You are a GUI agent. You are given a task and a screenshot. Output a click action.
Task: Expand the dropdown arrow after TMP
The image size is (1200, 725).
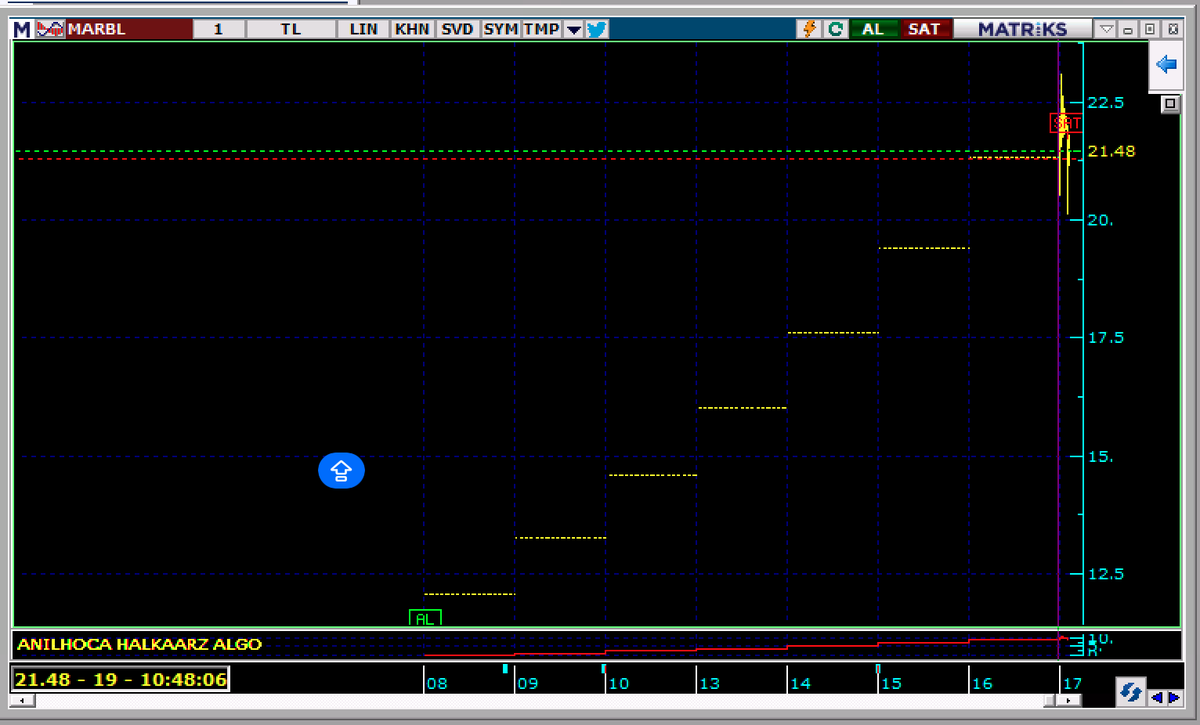point(574,30)
